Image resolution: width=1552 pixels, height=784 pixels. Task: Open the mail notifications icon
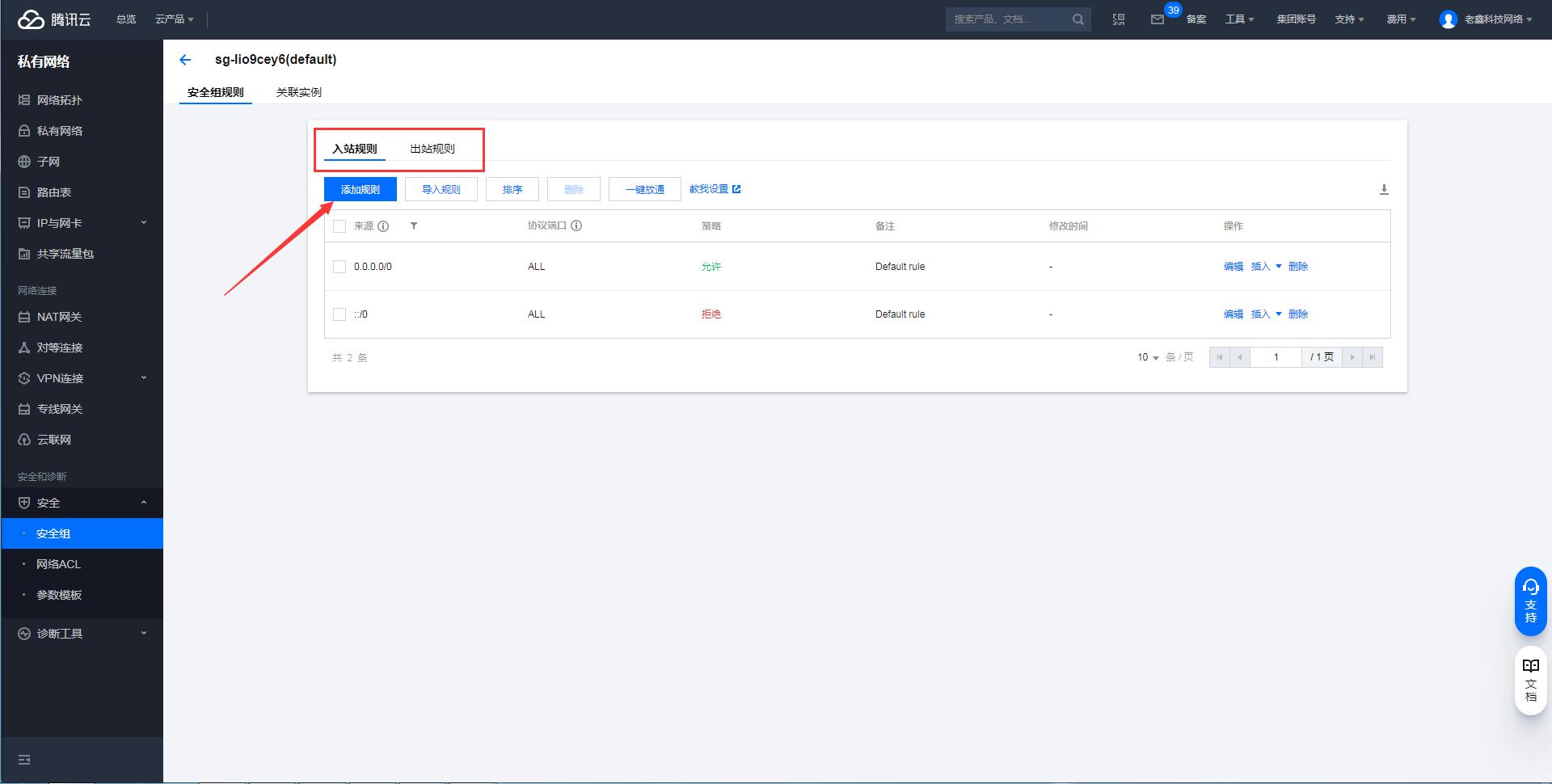pos(1158,19)
